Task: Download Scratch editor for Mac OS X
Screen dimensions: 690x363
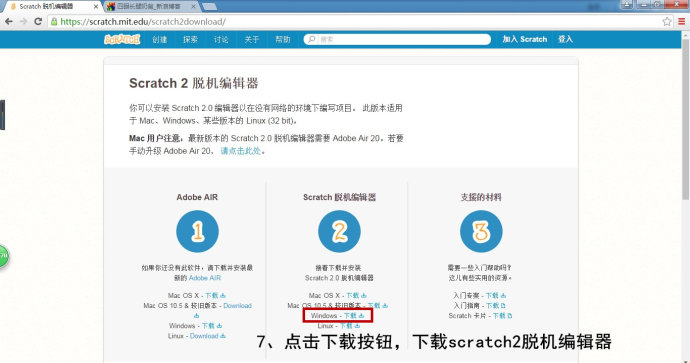Action: coord(356,295)
